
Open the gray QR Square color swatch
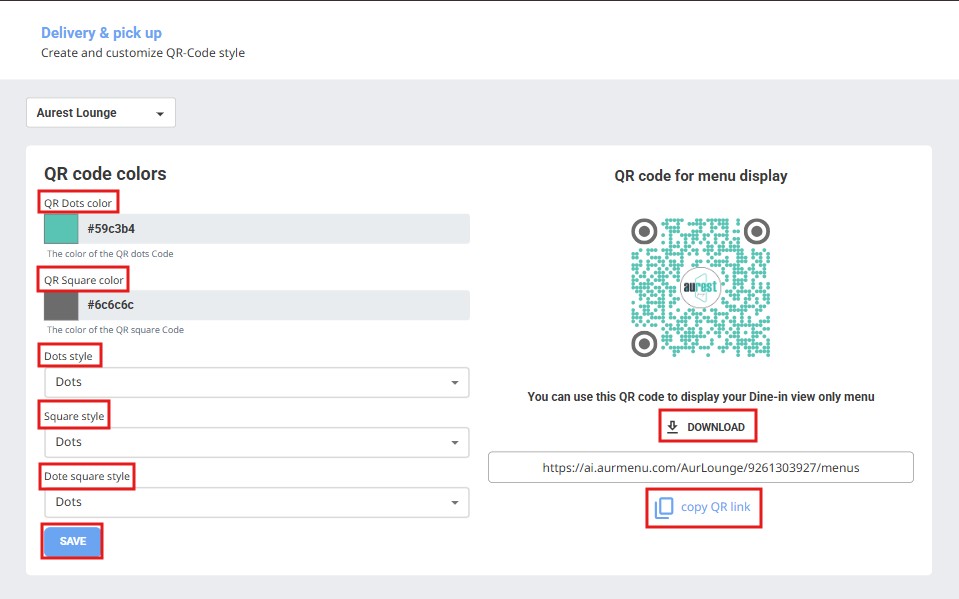[61, 305]
